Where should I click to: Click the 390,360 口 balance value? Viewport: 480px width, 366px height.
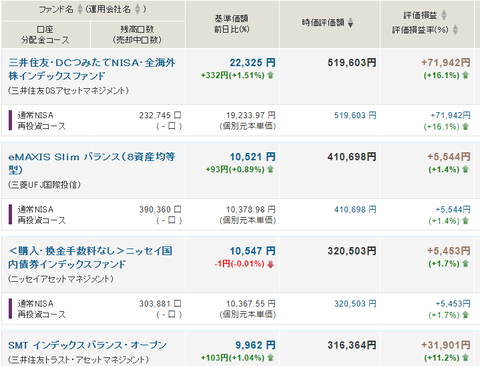click(160, 209)
